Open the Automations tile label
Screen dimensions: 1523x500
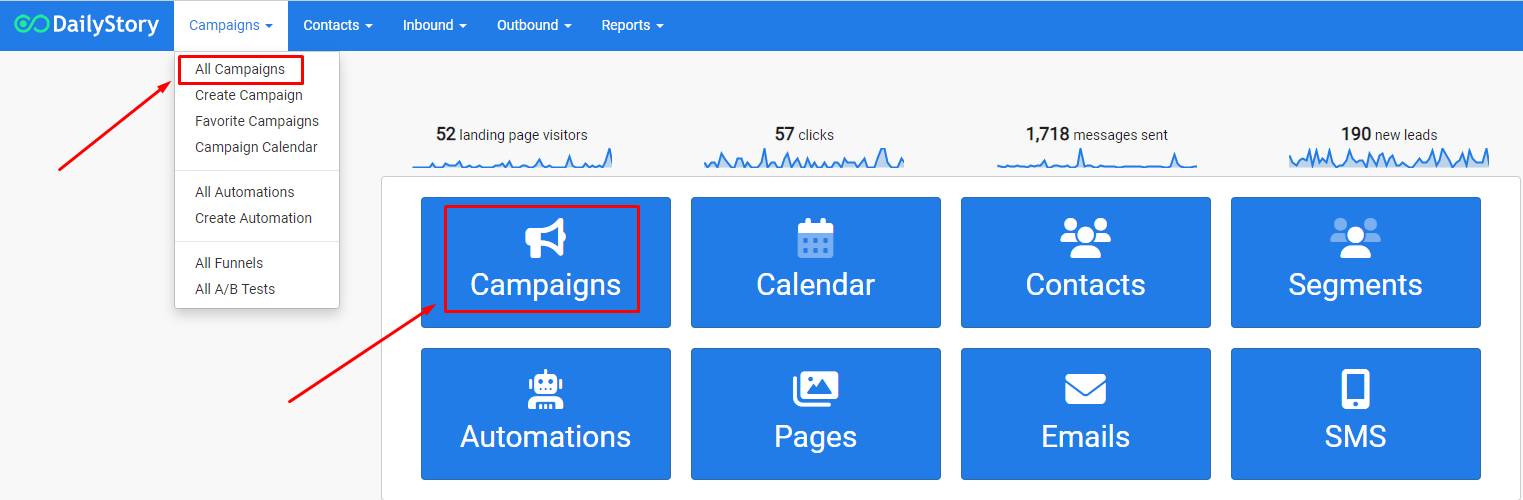[x=546, y=437]
